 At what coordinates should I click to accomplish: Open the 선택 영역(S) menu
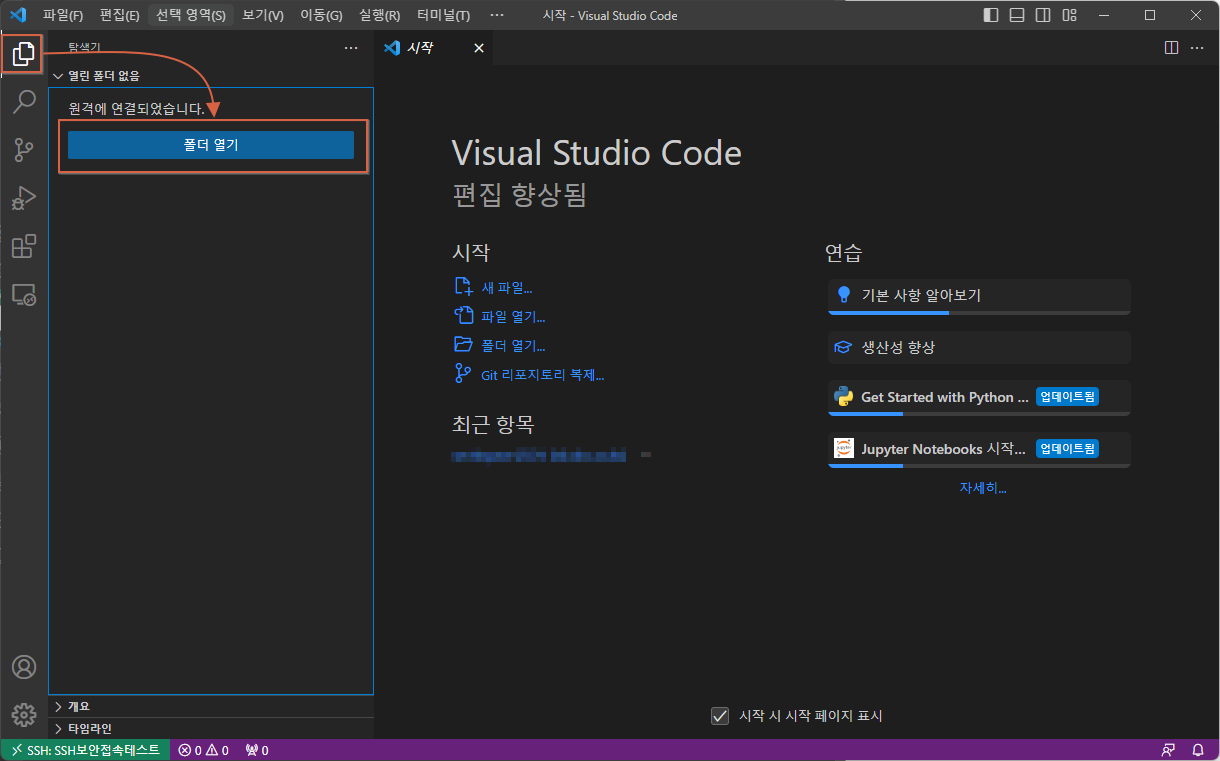click(191, 16)
